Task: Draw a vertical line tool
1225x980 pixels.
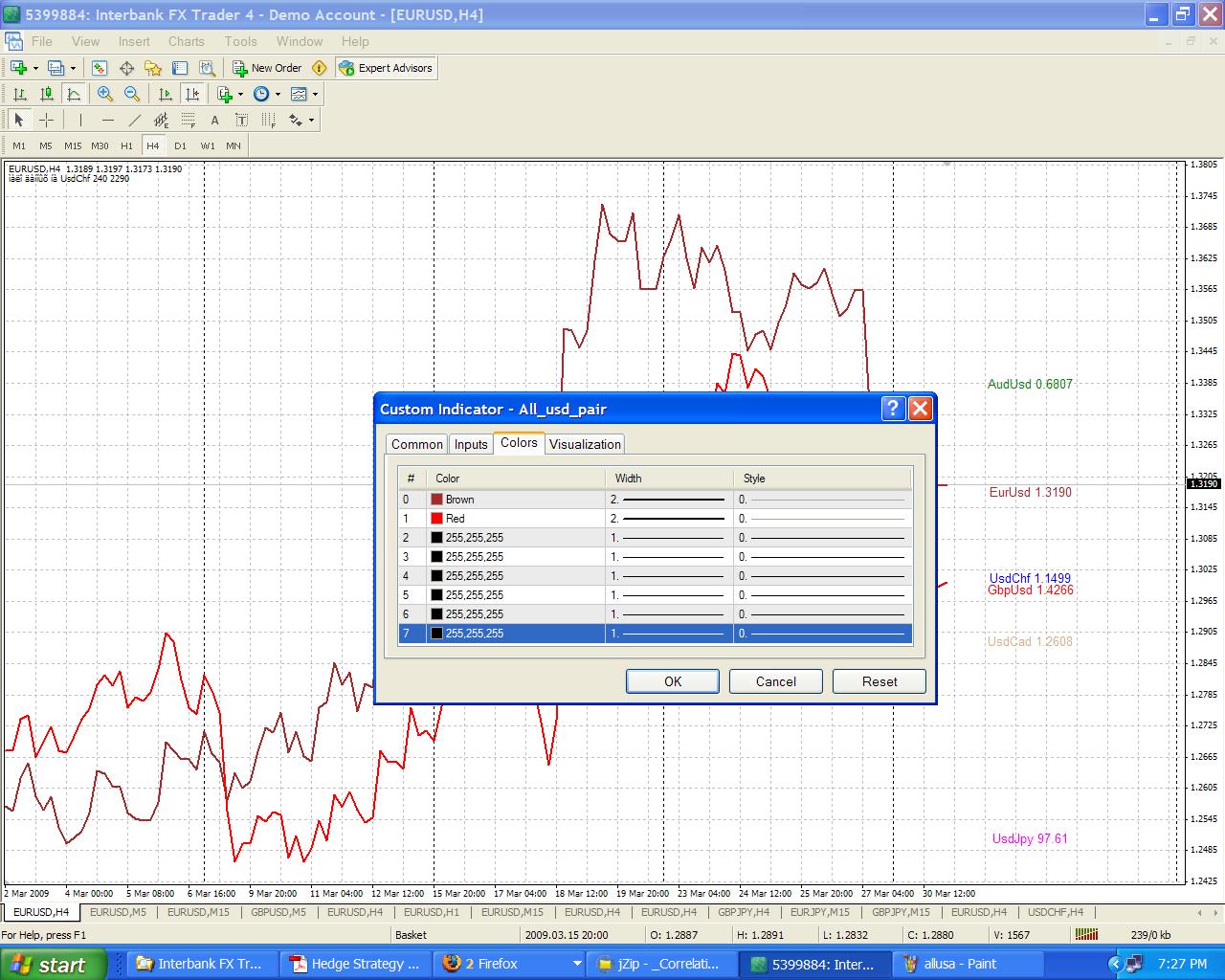Action: [x=80, y=120]
